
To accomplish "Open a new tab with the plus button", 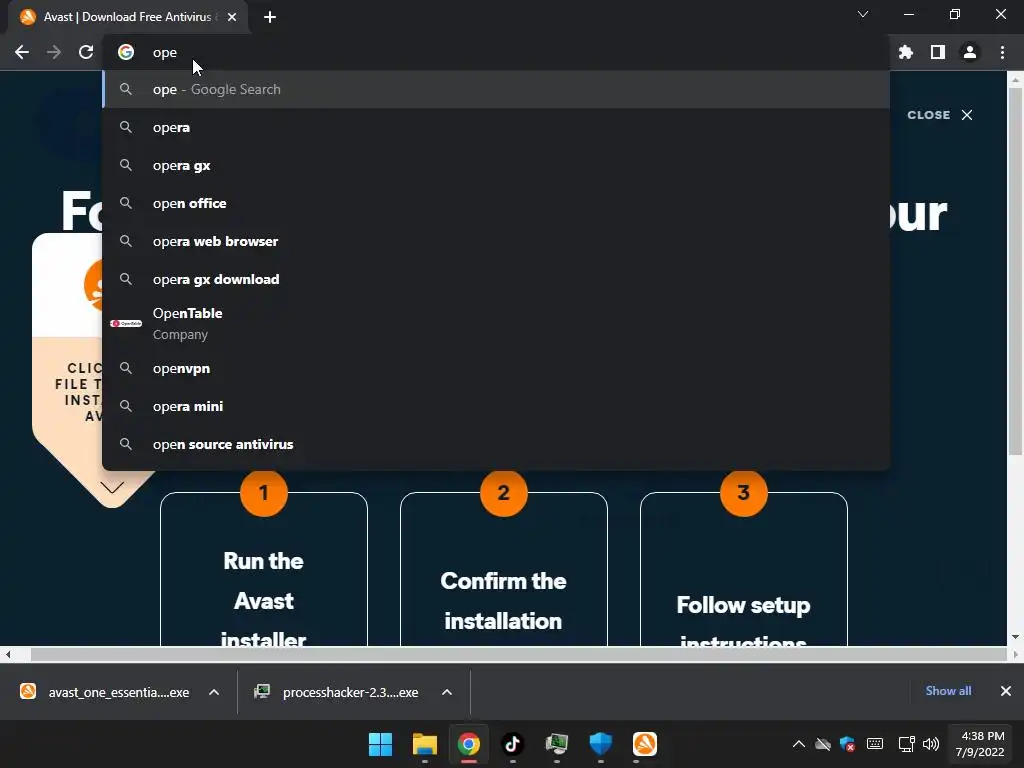I will tap(270, 17).
